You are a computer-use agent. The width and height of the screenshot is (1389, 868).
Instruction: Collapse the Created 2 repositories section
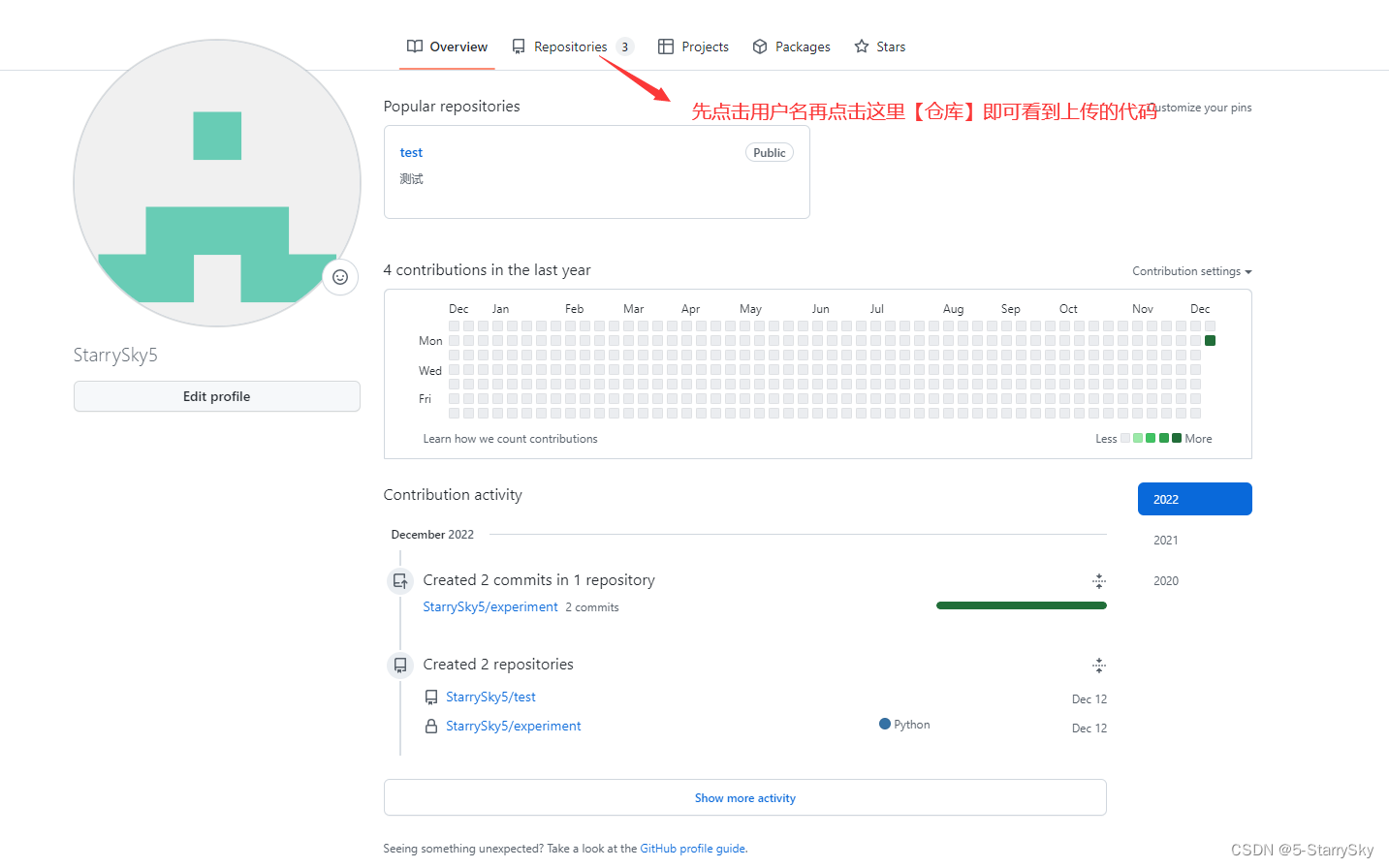click(x=1099, y=666)
